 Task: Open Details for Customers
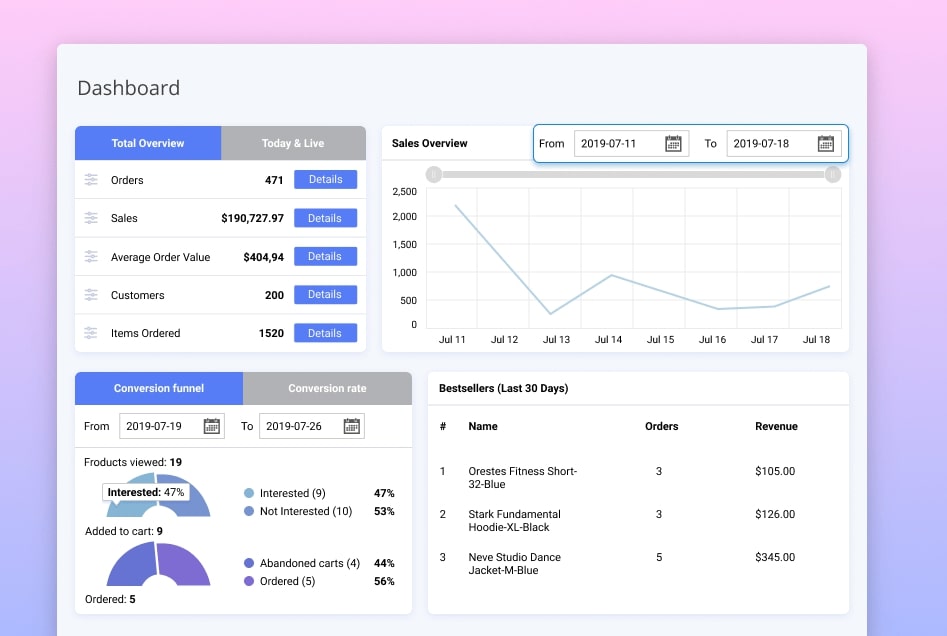point(325,294)
